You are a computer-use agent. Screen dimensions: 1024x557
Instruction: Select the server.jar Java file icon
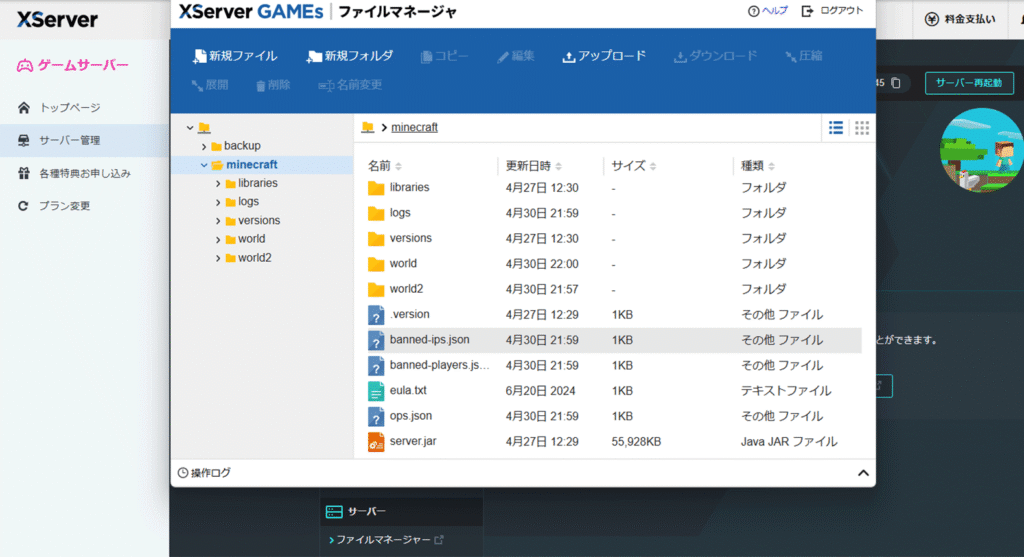tap(376, 442)
